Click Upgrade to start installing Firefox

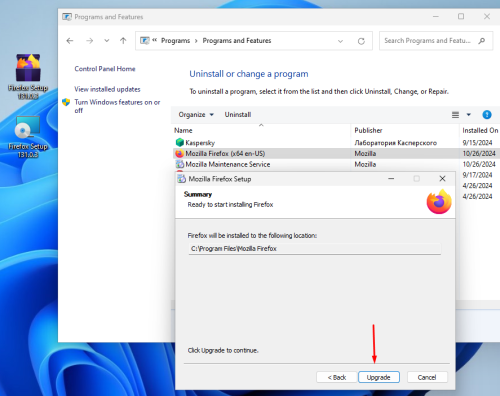379,377
